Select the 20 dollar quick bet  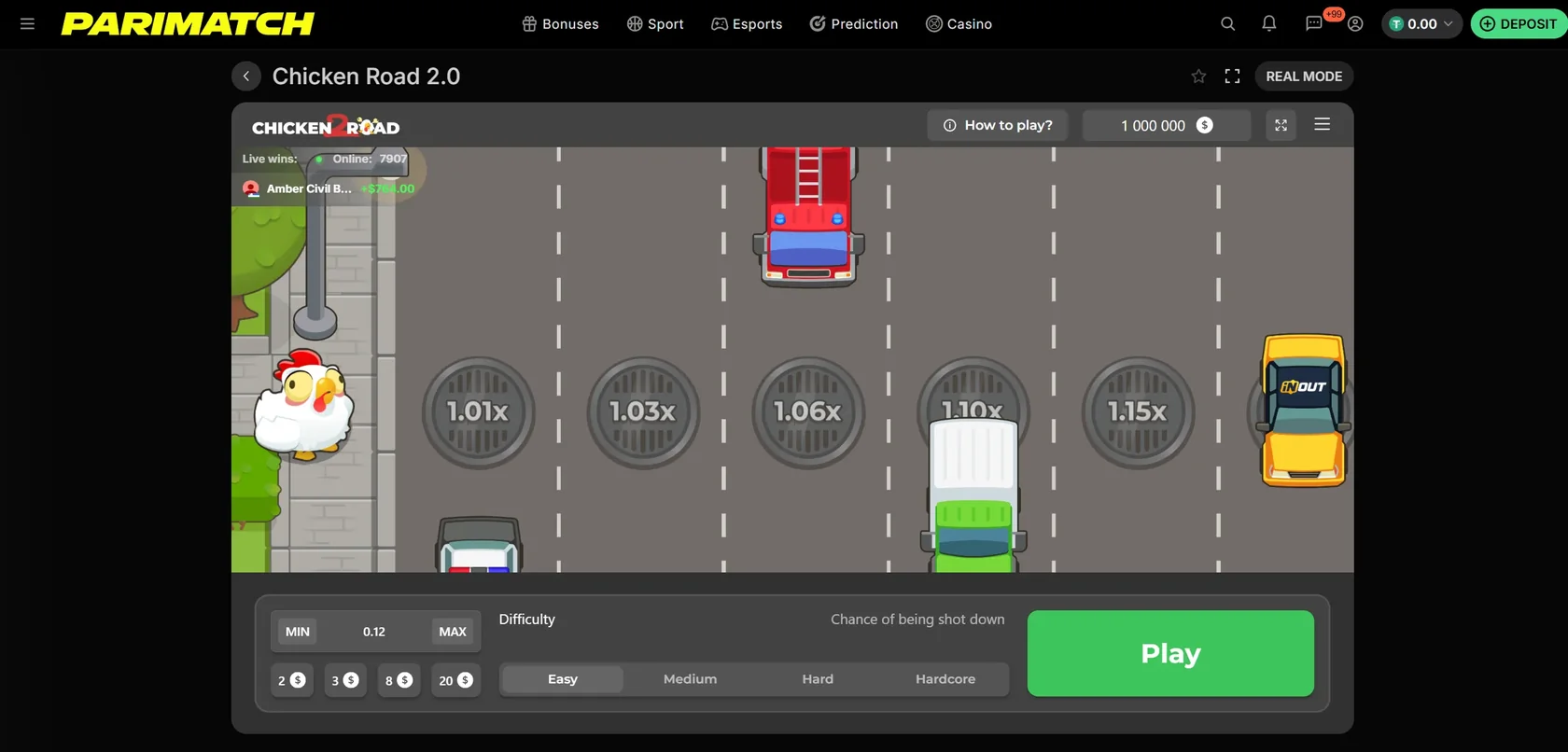click(455, 680)
